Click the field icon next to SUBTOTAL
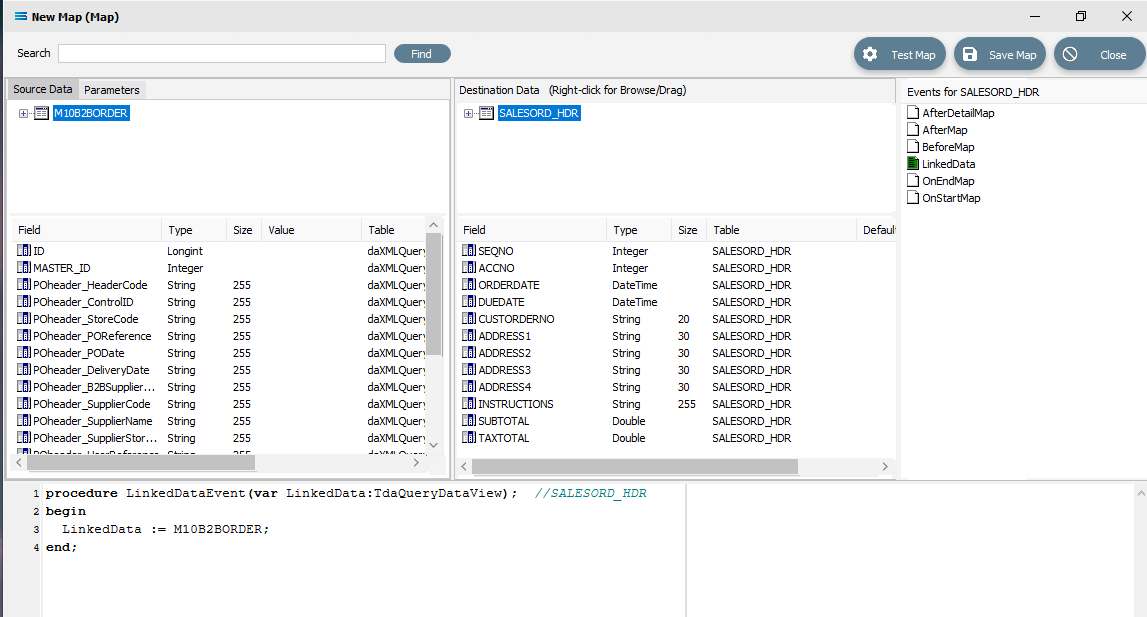This screenshot has height=617, width=1147. (x=469, y=421)
